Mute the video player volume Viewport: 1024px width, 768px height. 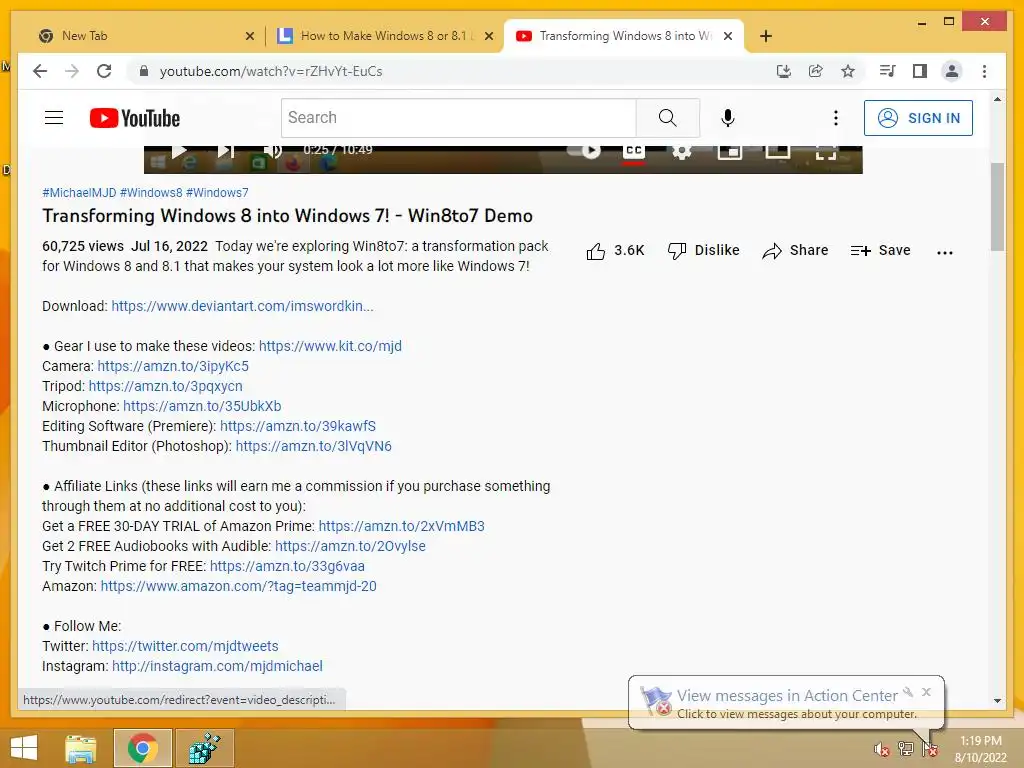coord(272,152)
